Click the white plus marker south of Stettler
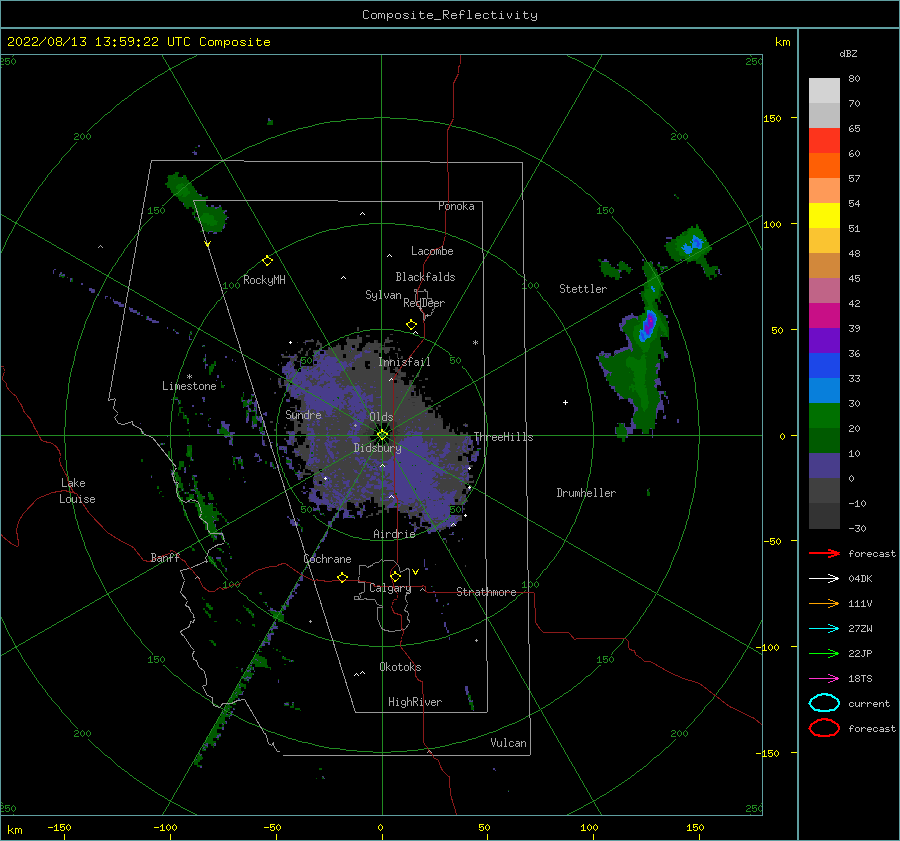The height and width of the screenshot is (841, 900). point(565,402)
